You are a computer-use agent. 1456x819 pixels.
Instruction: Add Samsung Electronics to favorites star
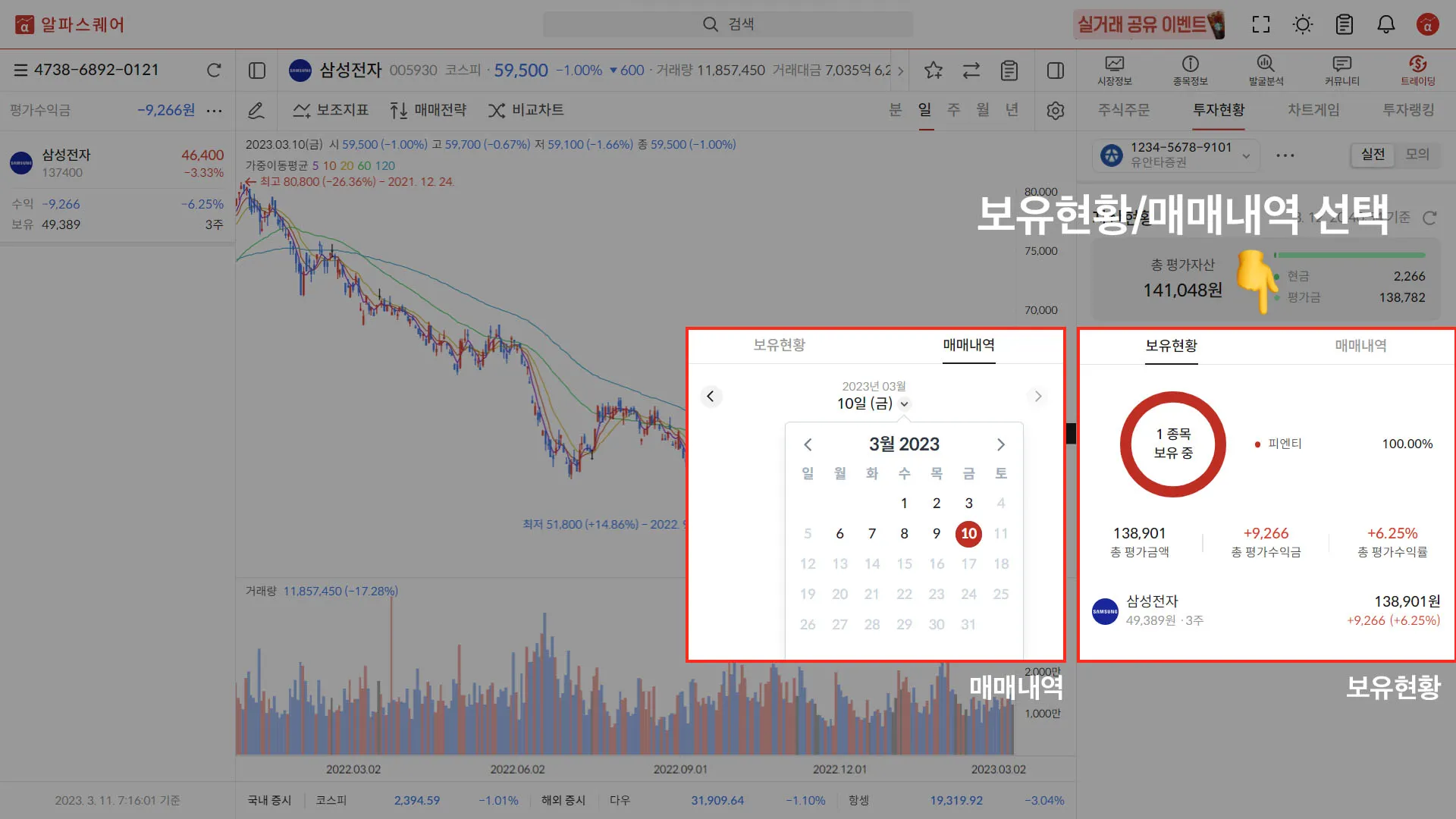pos(934,71)
